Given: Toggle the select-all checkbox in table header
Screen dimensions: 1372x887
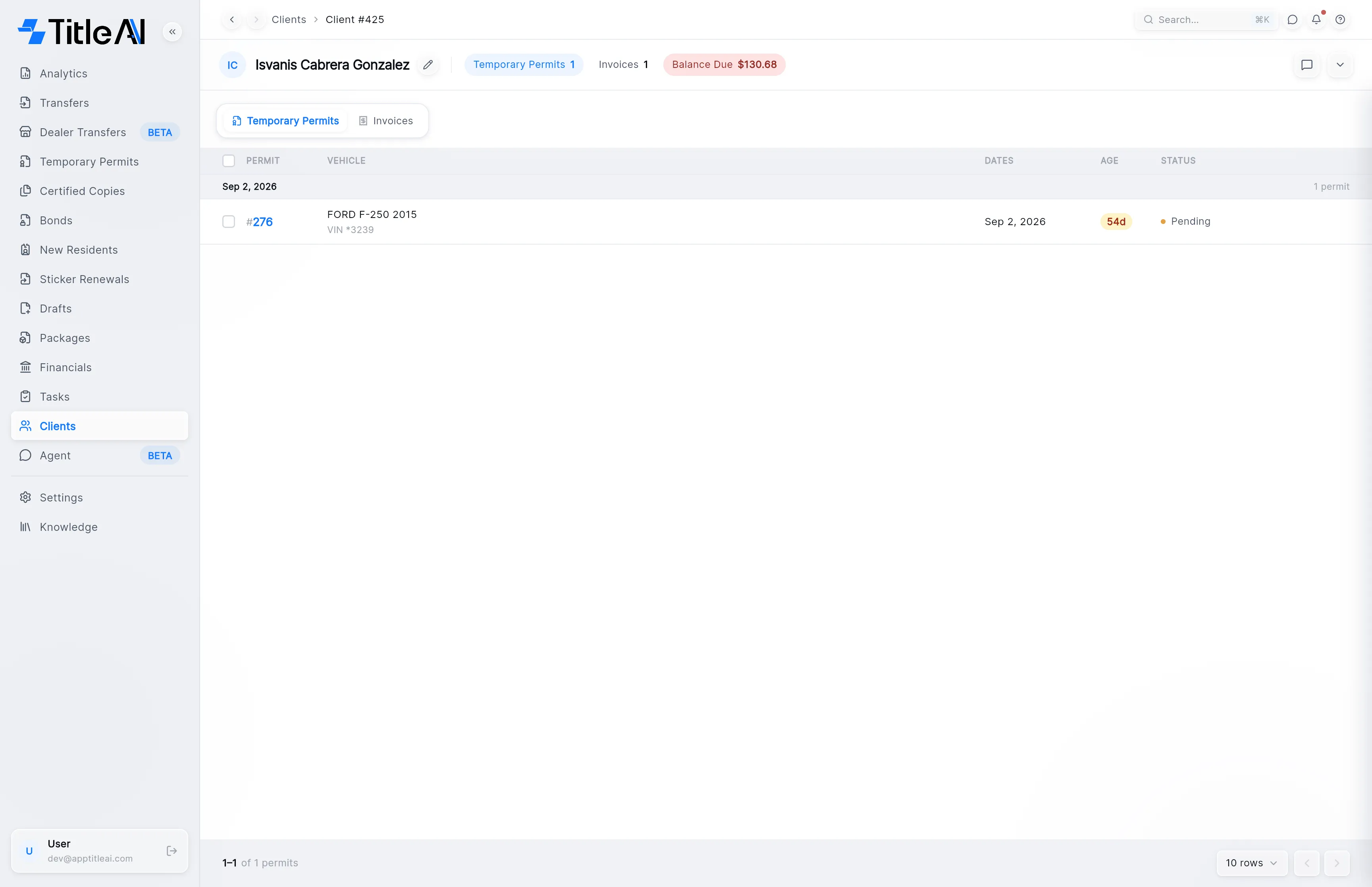Looking at the screenshot, I should [x=229, y=161].
